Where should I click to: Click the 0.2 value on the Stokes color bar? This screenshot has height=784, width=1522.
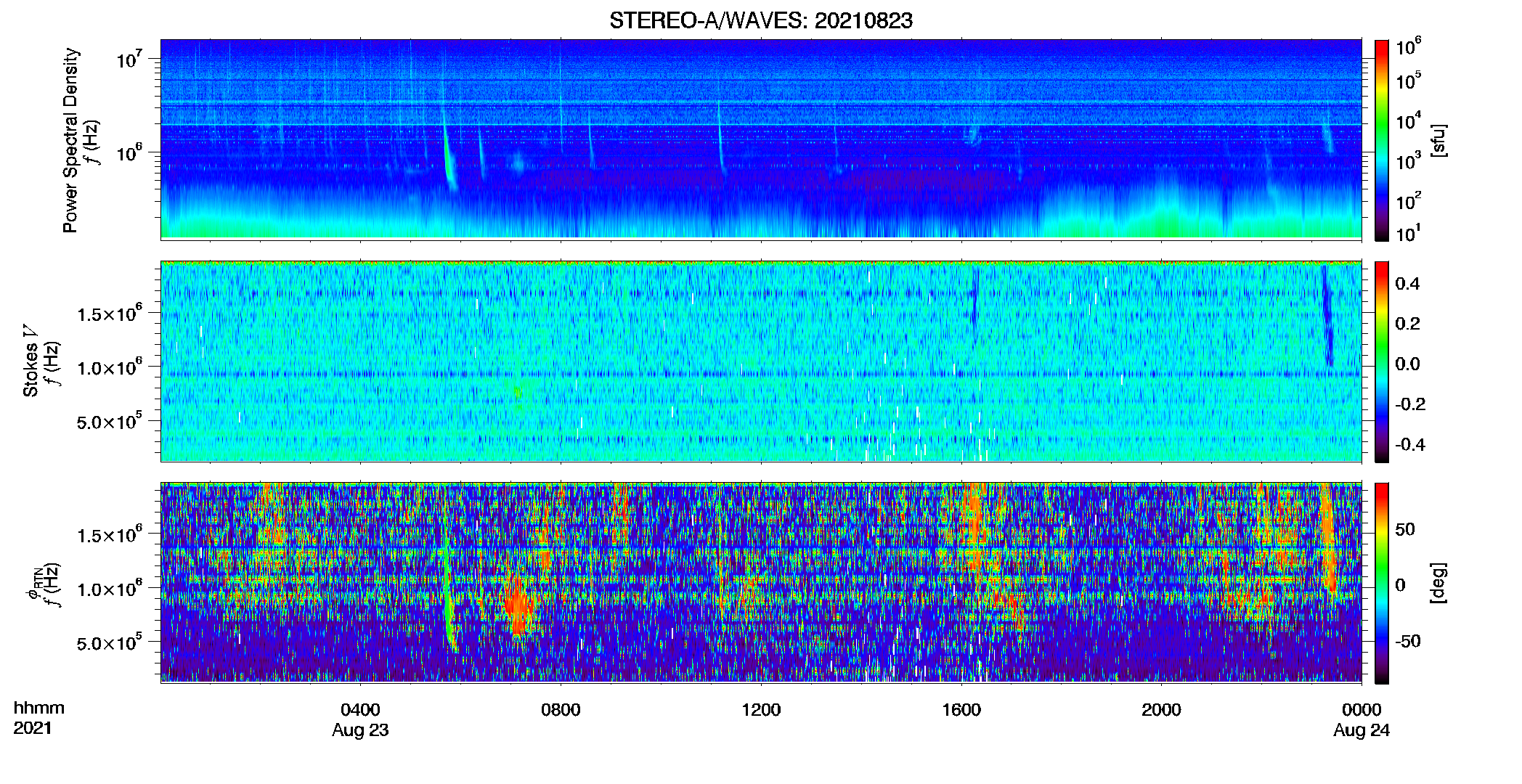tap(1407, 324)
